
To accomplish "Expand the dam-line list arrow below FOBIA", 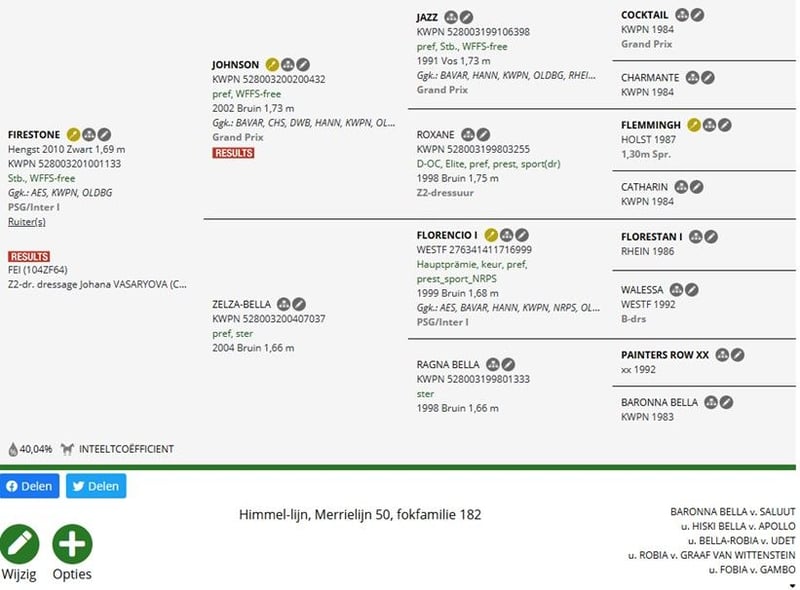I will click(792, 585).
